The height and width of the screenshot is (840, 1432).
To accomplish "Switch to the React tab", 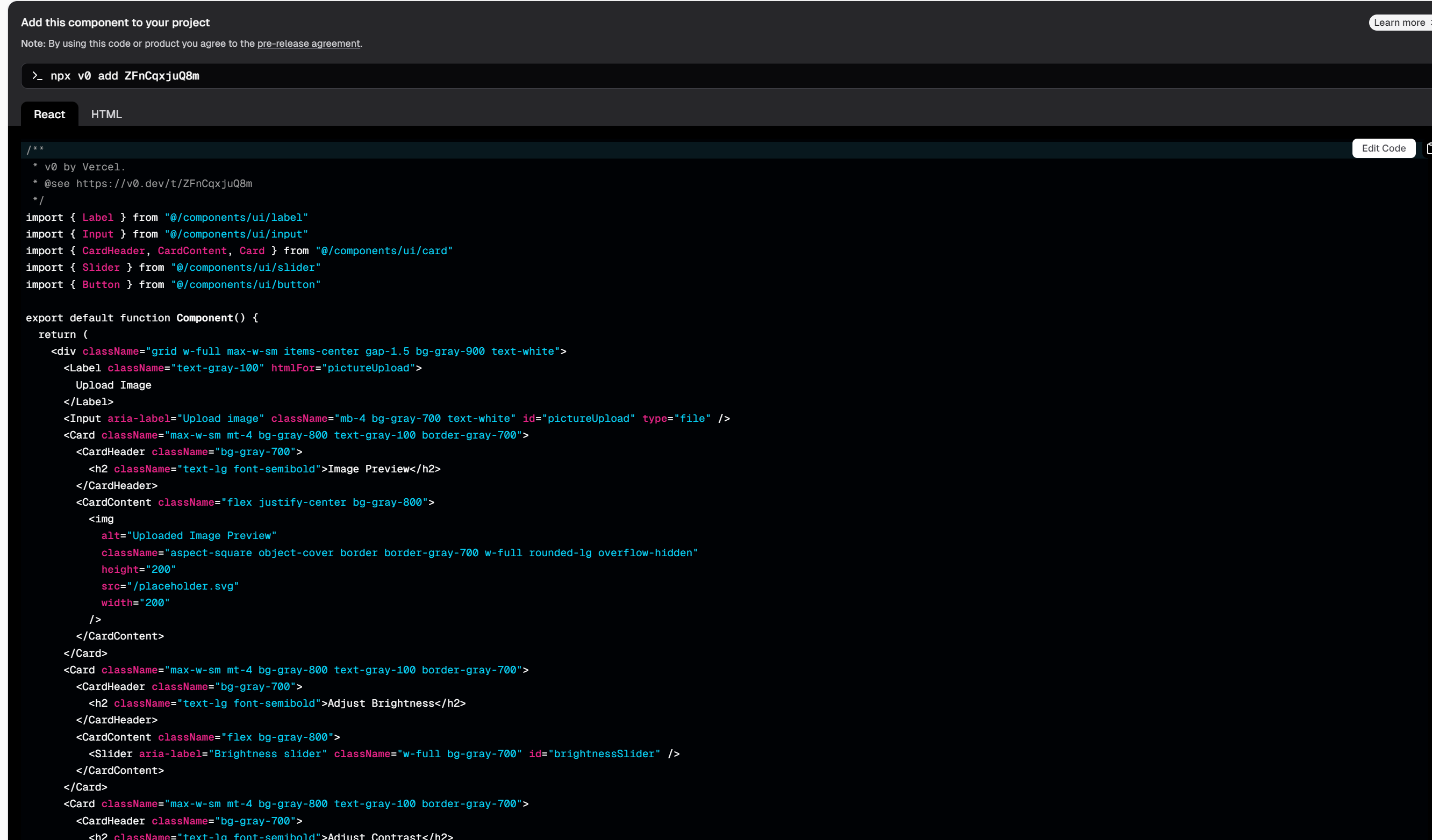I will 49,114.
